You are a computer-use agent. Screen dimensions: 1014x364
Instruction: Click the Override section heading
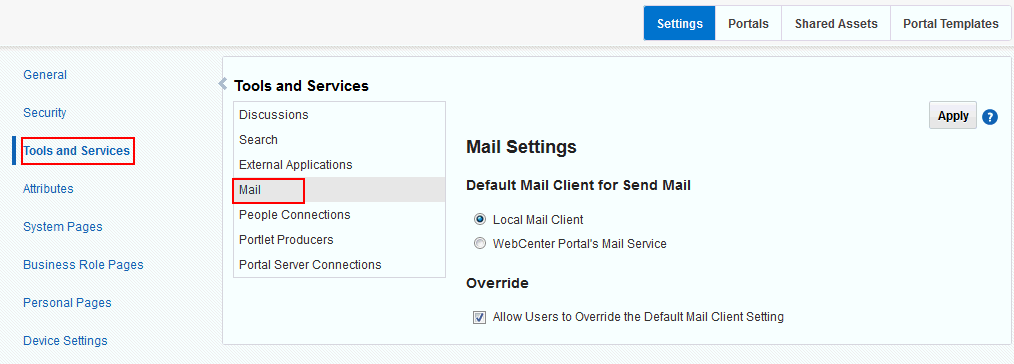[497, 283]
